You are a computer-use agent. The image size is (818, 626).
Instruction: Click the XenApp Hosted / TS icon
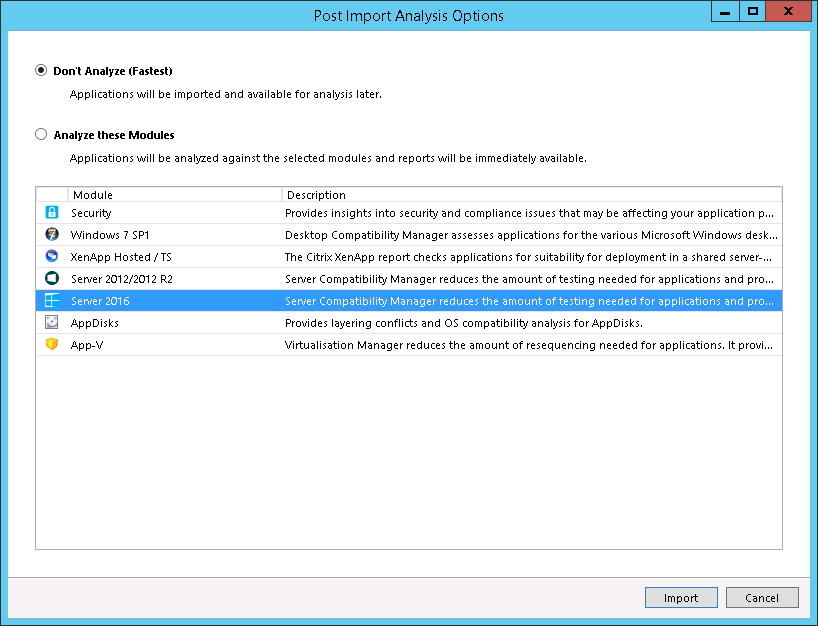[52, 257]
